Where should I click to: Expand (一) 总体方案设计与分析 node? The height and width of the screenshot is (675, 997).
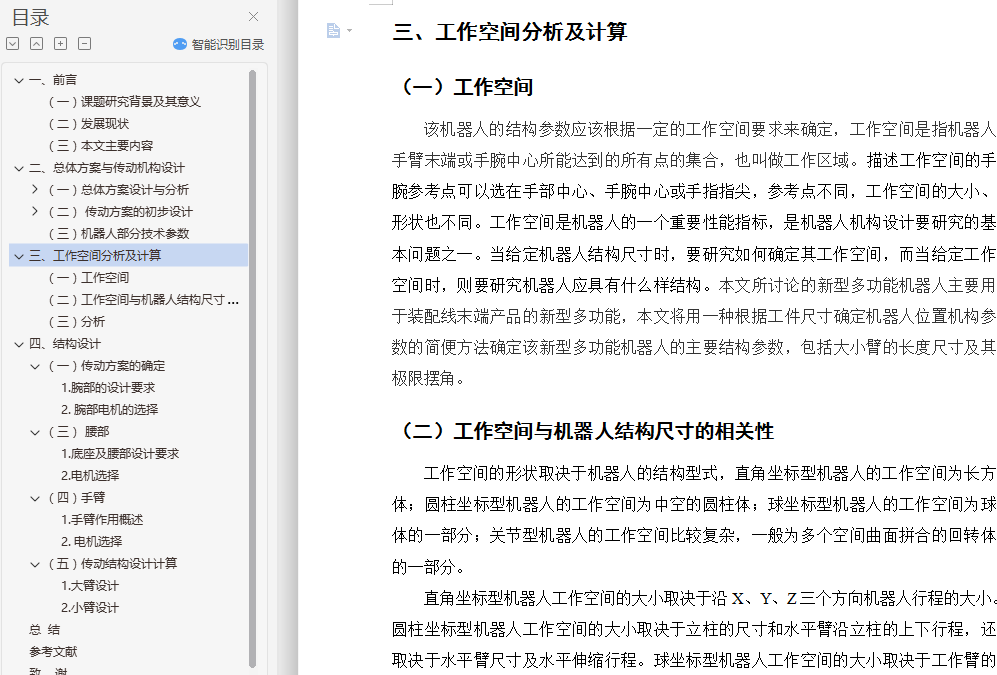[x=35, y=189]
